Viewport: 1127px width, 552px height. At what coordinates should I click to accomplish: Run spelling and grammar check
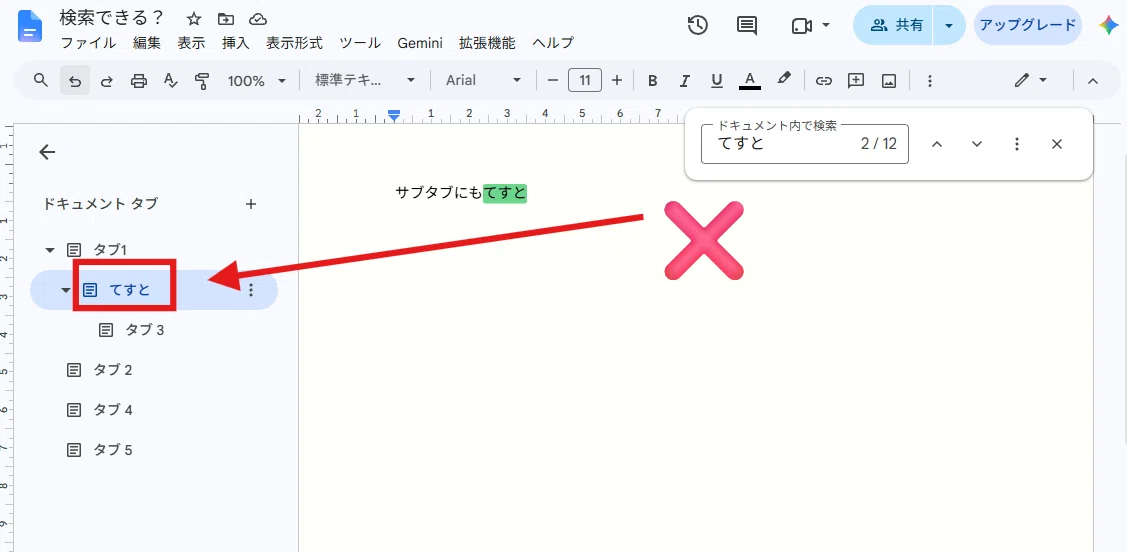pos(170,80)
